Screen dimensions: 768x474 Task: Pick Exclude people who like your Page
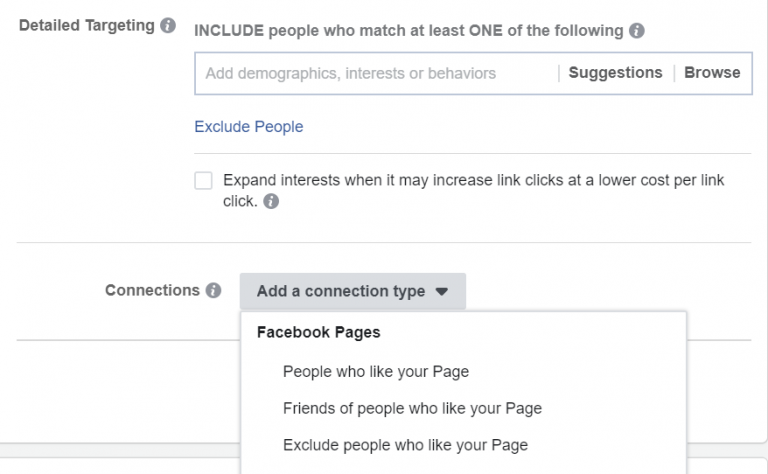[x=405, y=444]
